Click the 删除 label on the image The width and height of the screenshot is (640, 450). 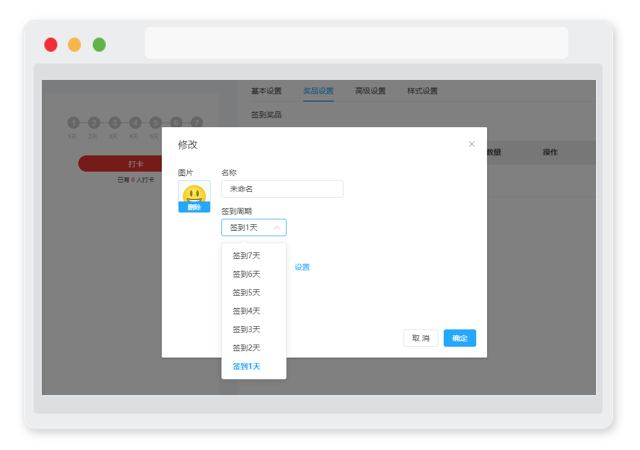point(194,207)
